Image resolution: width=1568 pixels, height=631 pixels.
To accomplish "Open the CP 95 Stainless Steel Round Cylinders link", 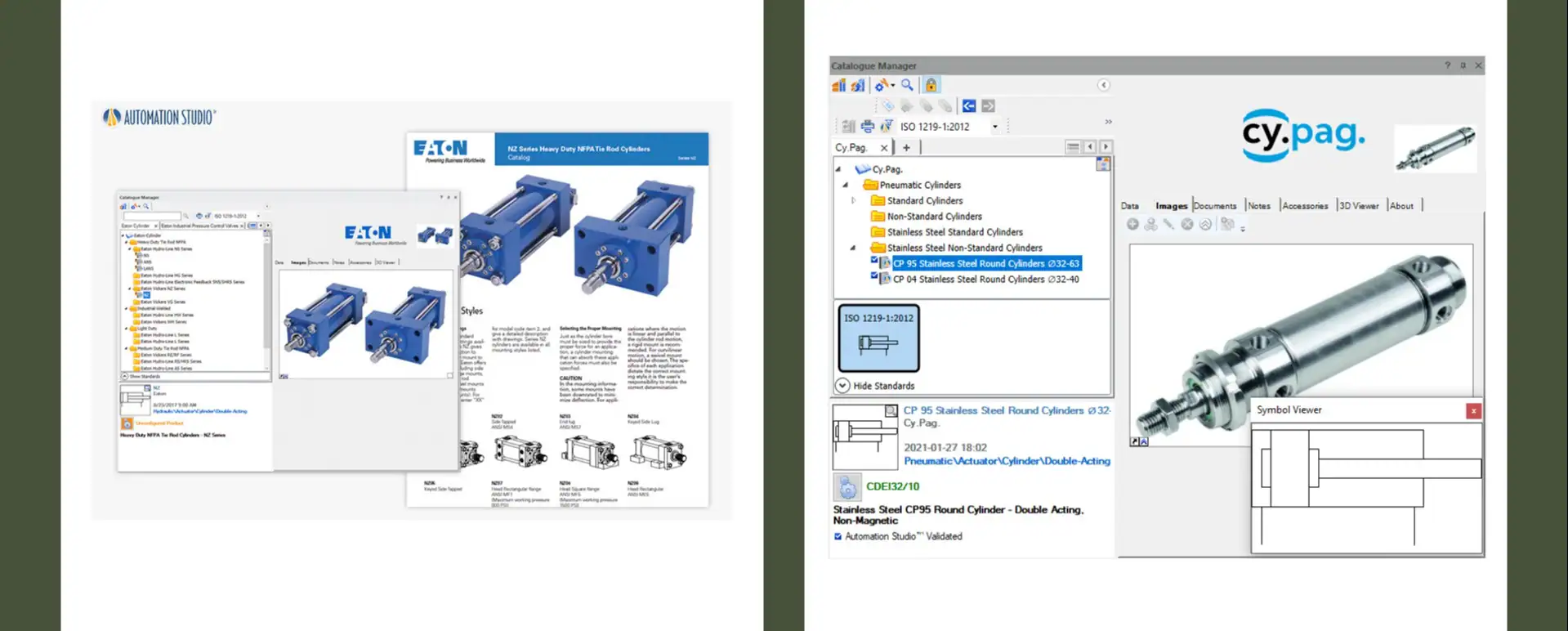I will [1007, 410].
